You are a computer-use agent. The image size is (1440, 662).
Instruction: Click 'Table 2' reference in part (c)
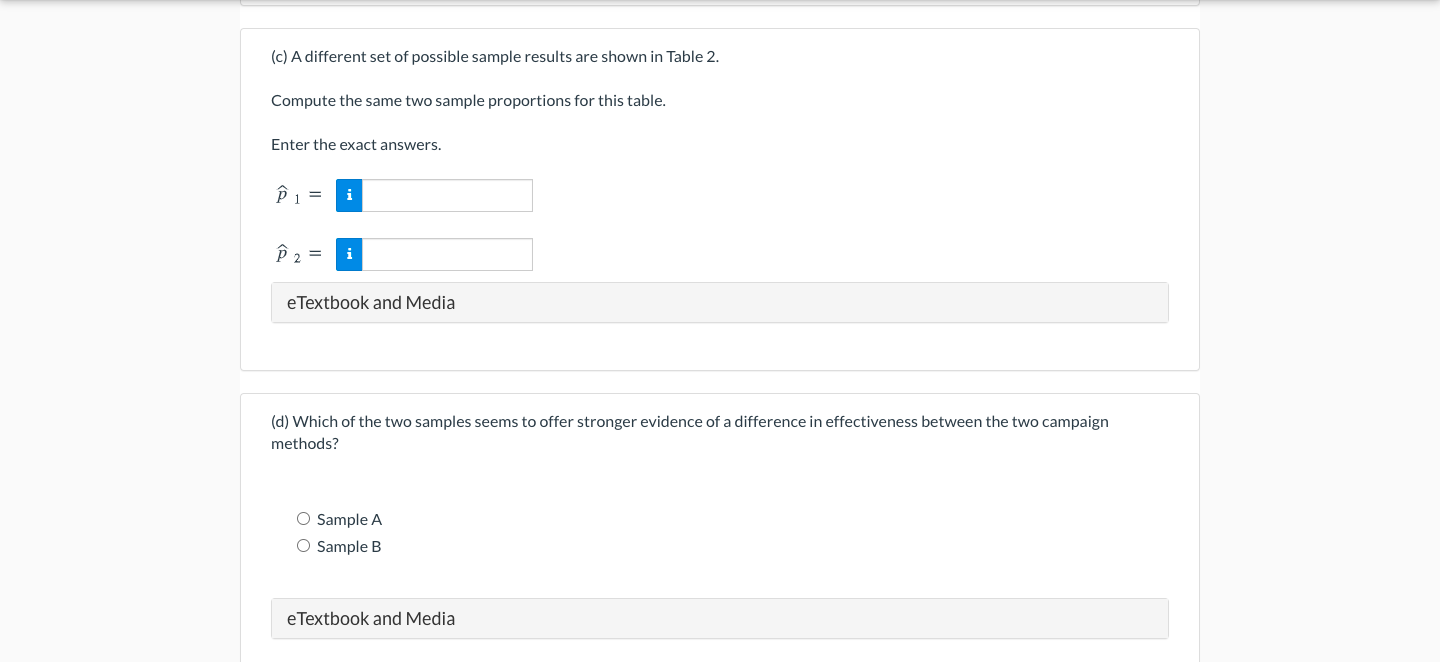coord(692,57)
